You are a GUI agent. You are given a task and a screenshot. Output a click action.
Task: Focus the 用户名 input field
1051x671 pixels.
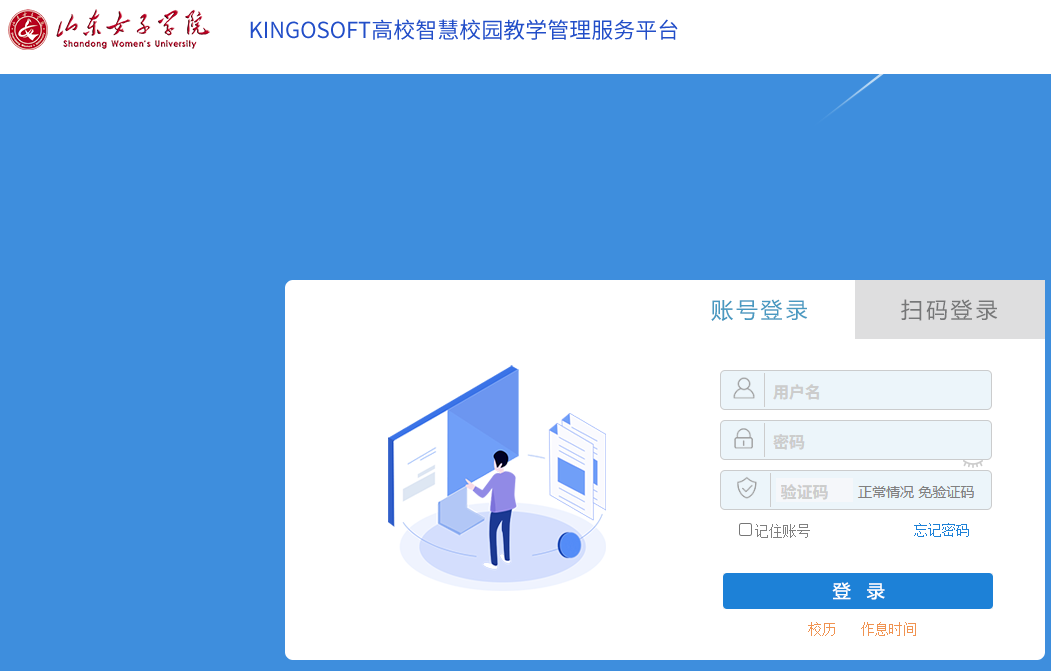tap(877, 390)
